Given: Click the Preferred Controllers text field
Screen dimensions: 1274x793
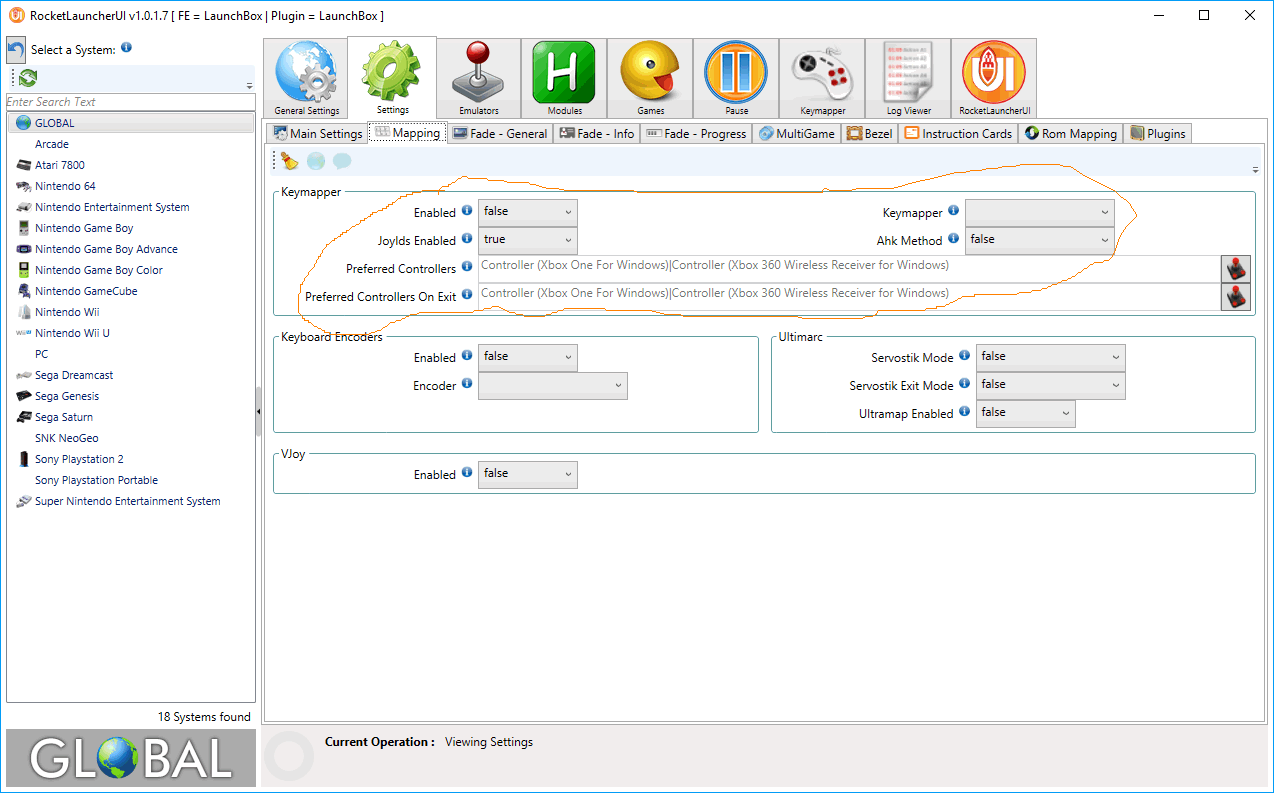Looking at the screenshot, I should (x=849, y=269).
